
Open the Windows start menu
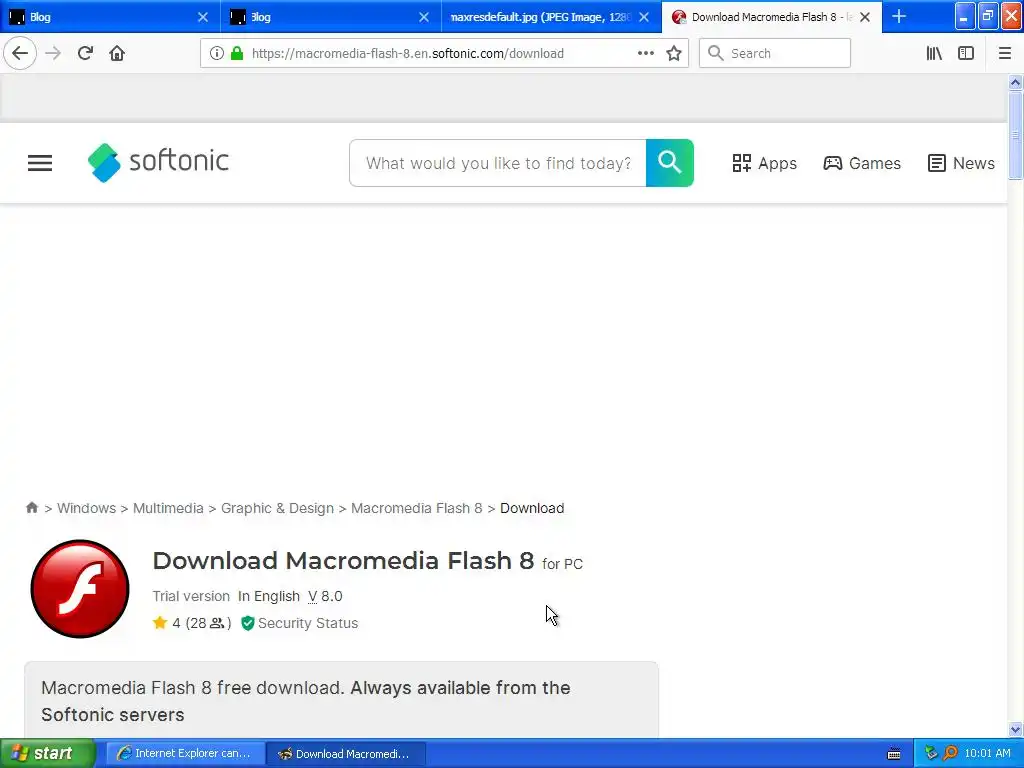(x=47, y=753)
